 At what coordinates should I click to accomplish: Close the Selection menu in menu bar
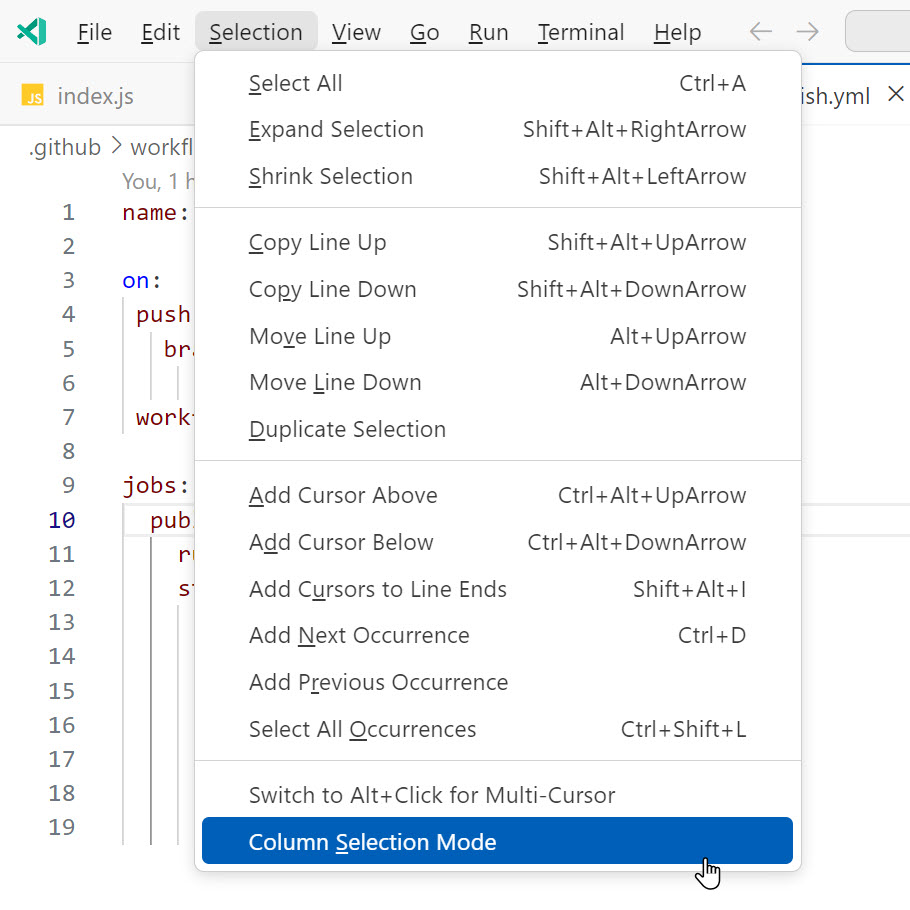coord(256,32)
